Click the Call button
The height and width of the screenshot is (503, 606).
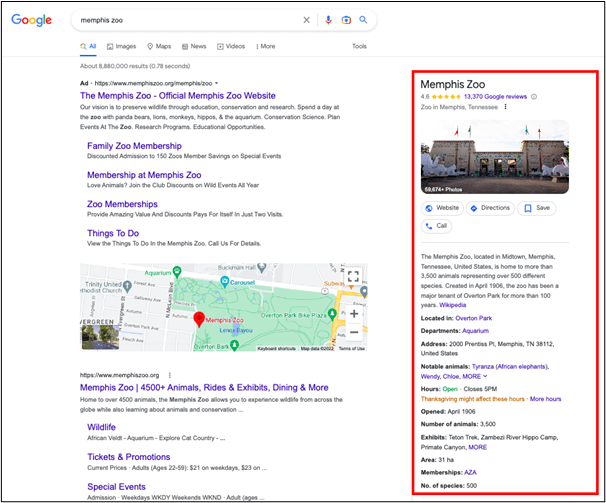[436, 226]
